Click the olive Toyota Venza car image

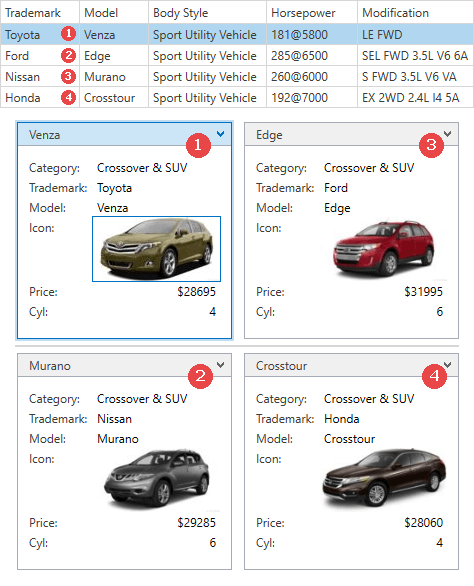pos(156,249)
